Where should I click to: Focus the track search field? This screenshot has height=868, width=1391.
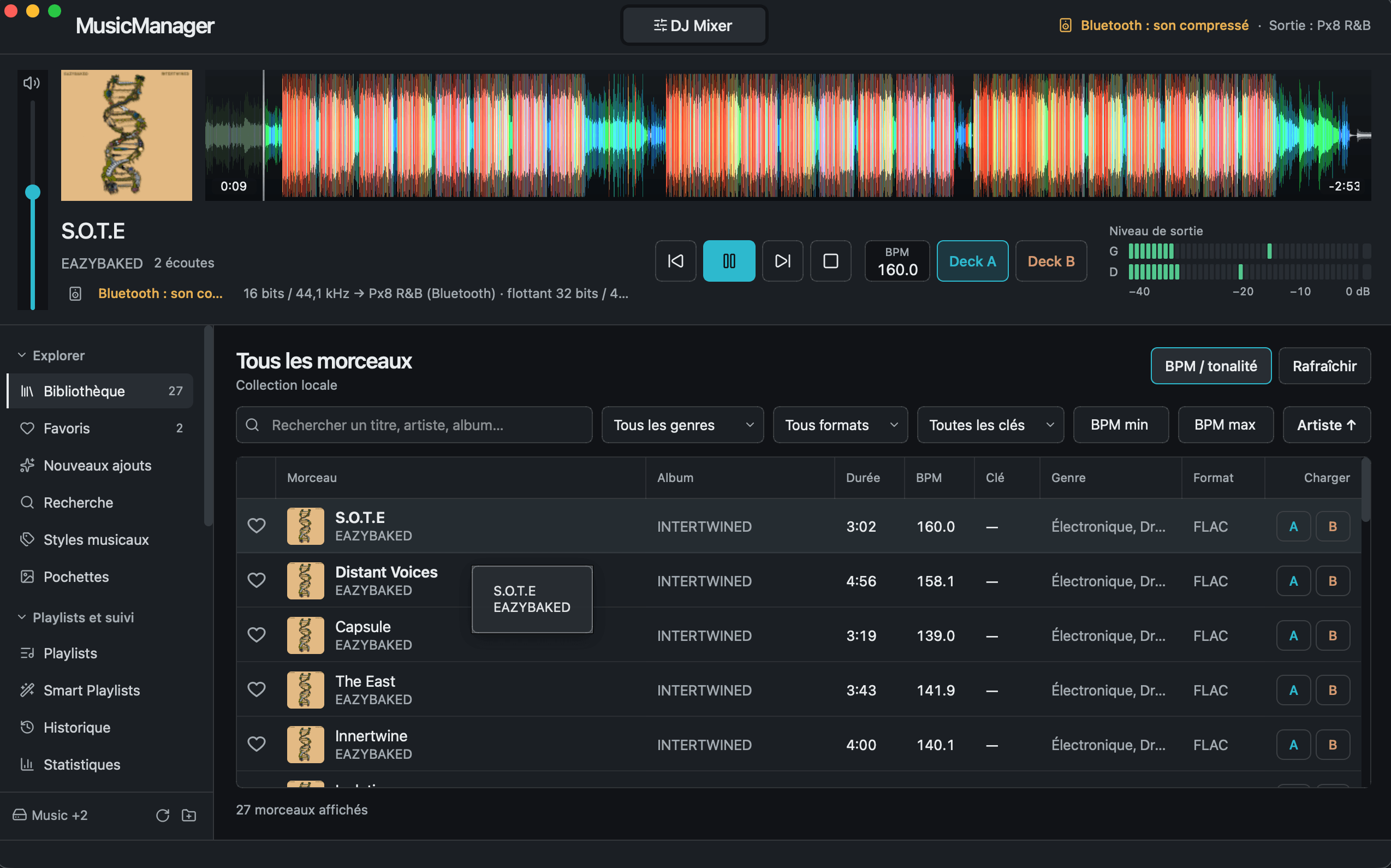tap(414, 425)
